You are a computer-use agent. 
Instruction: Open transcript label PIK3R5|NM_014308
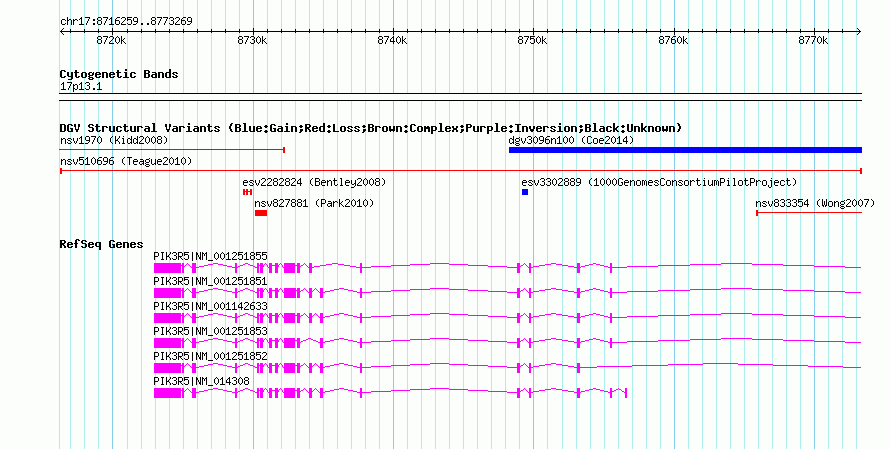[201, 381]
